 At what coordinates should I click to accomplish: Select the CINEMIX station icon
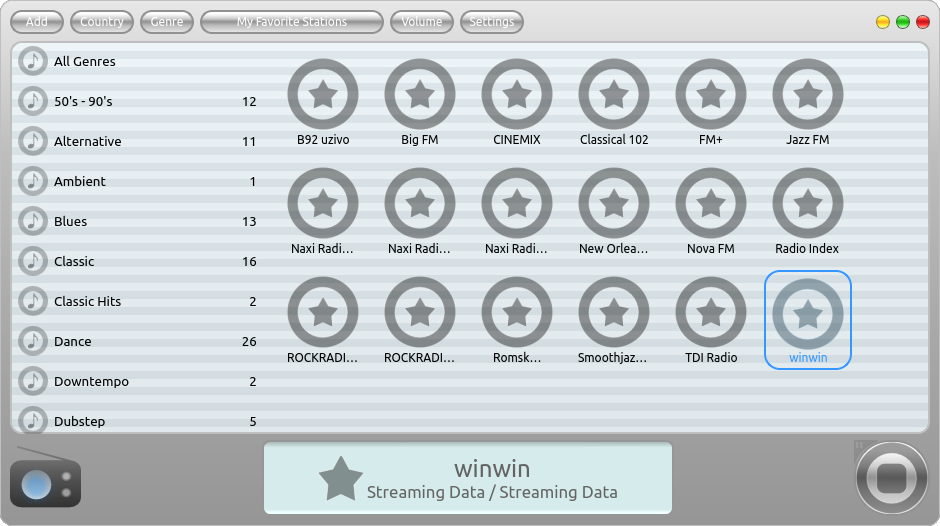point(517,94)
